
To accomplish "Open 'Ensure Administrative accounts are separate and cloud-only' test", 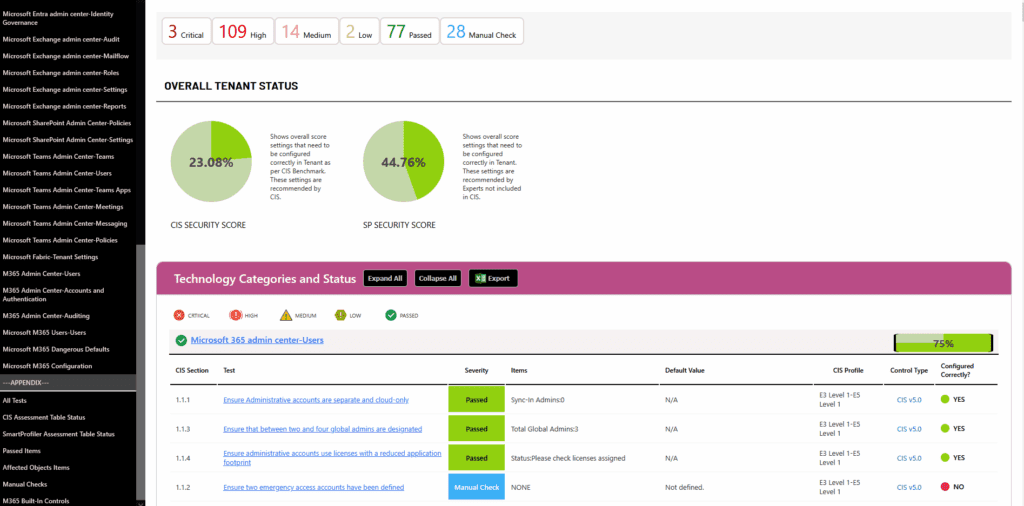I will pyautogui.click(x=316, y=400).
